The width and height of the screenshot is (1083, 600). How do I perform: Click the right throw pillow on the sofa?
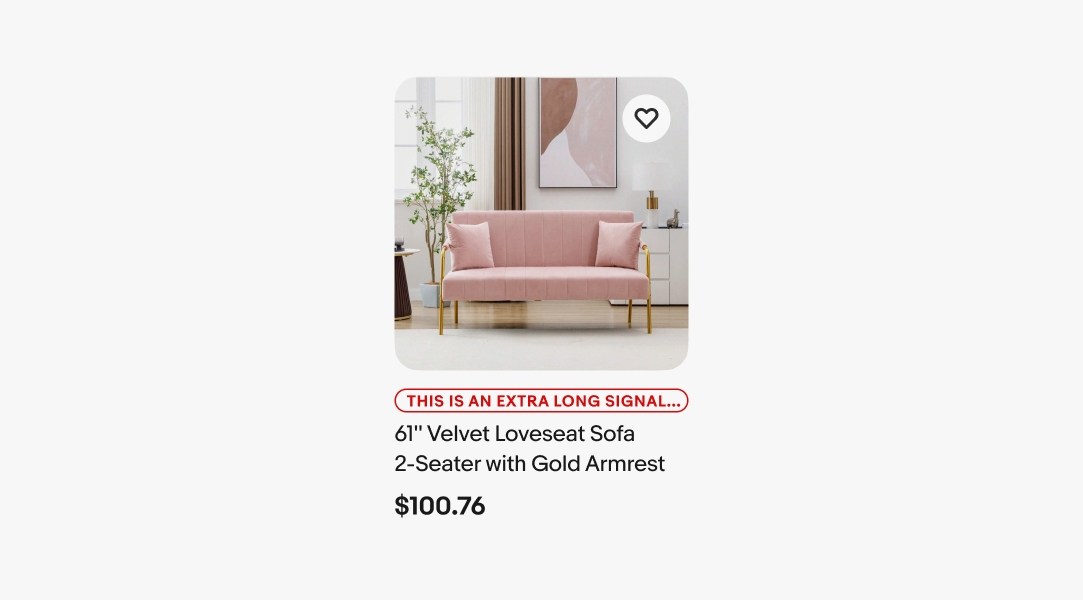pos(618,244)
